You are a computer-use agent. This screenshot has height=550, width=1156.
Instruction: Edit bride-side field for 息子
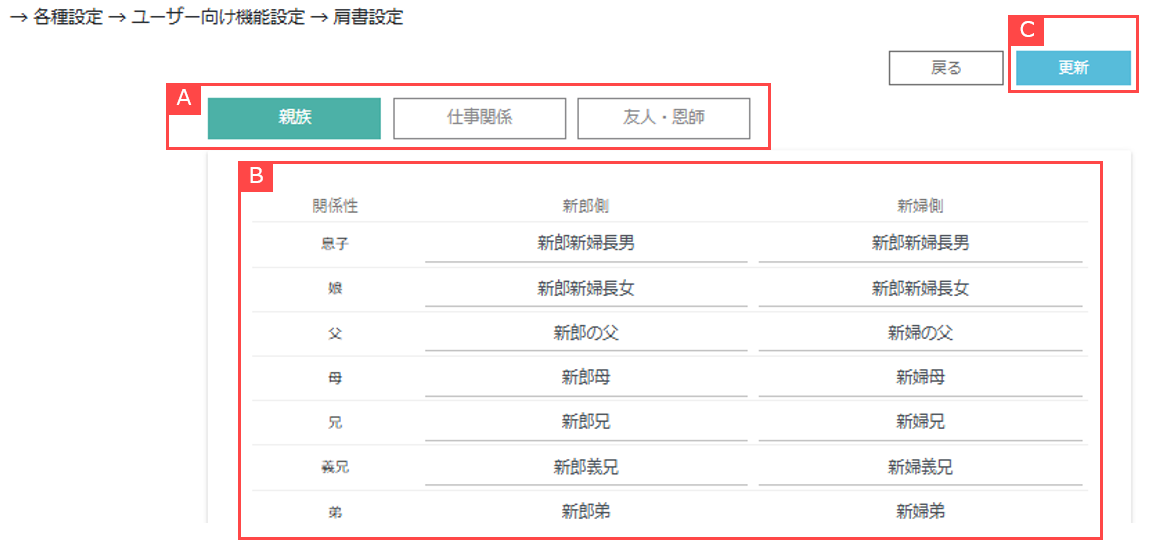point(920,243)
